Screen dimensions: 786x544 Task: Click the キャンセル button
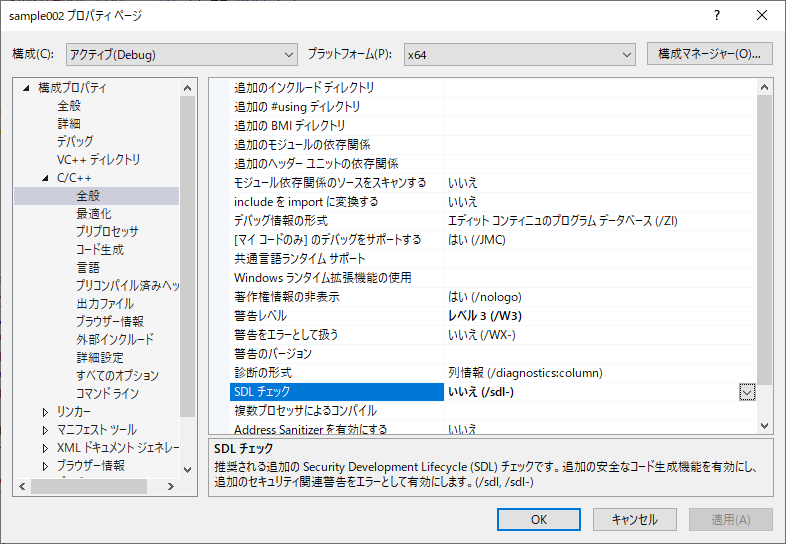click(634, 519)
